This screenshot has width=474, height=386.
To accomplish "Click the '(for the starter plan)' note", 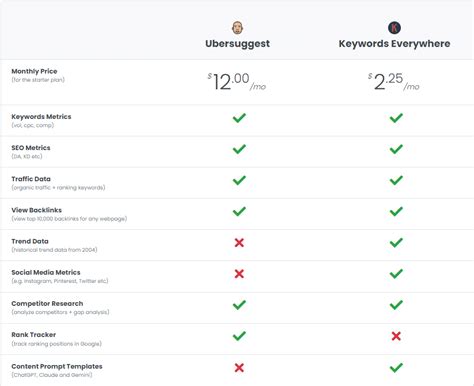I will pyautogui.click(x=38, y=80).
